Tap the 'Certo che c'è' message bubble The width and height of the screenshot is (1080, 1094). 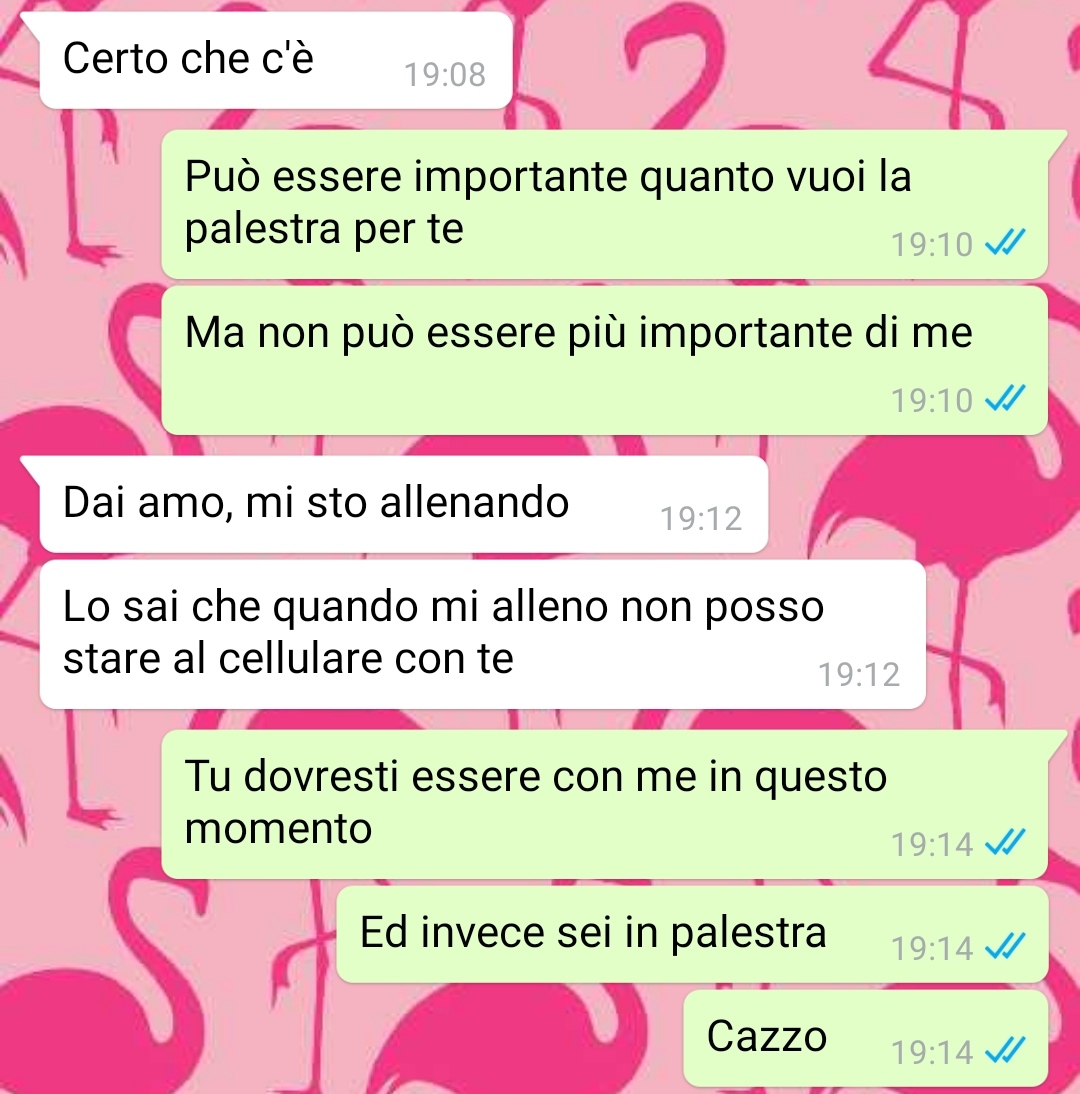tap(276, 60)
